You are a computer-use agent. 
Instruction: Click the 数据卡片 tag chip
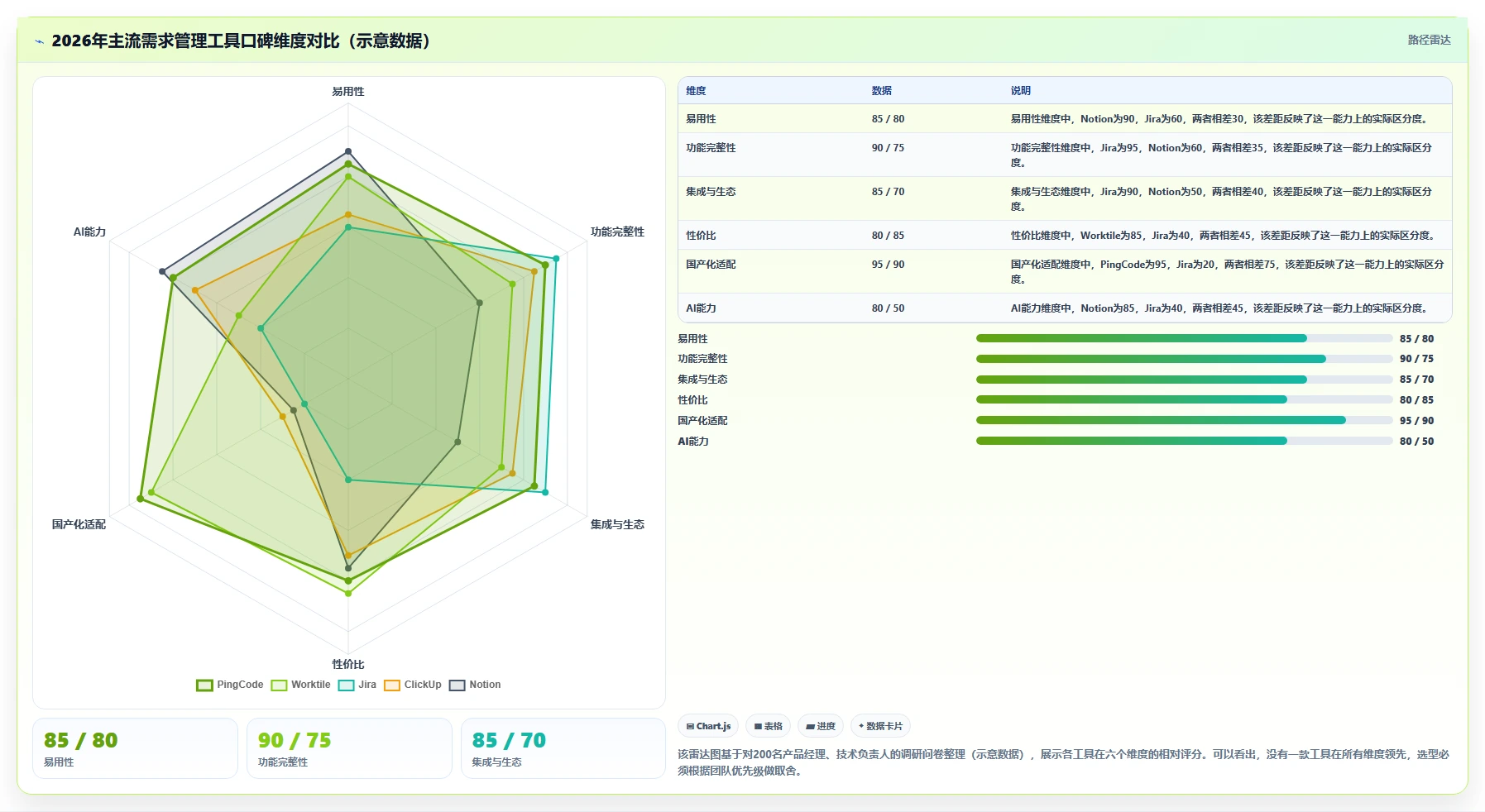point(880,726)
